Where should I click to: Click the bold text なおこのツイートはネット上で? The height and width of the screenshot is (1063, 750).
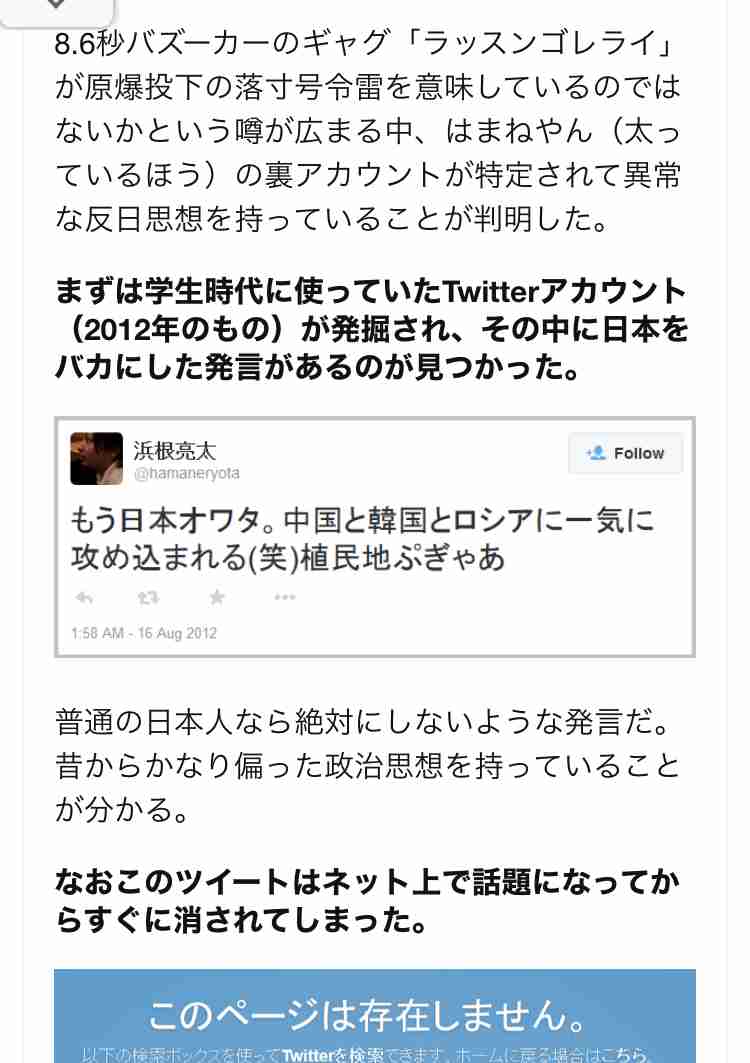[367, 902]
